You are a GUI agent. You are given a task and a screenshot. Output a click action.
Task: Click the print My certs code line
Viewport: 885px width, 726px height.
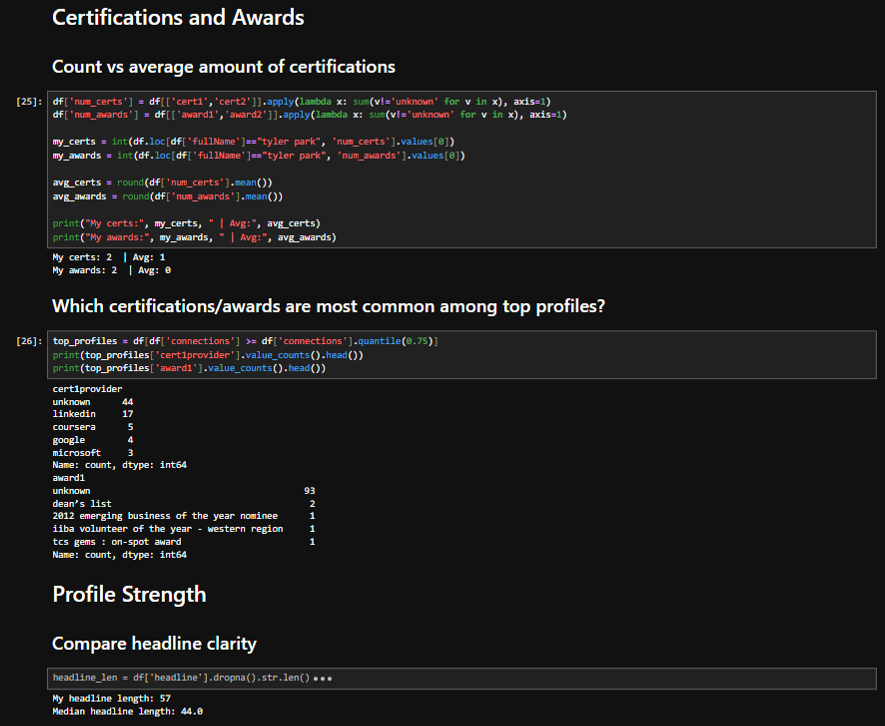click(186, 223)
